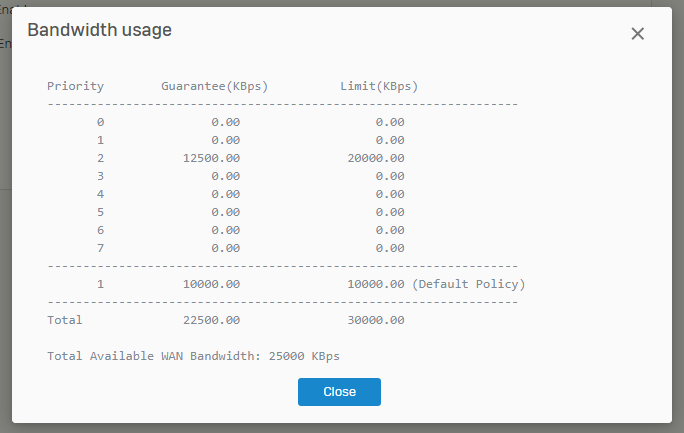Click the Bandwidth usage dialog title
684x433 pixels.
click(x=99, y=30)
